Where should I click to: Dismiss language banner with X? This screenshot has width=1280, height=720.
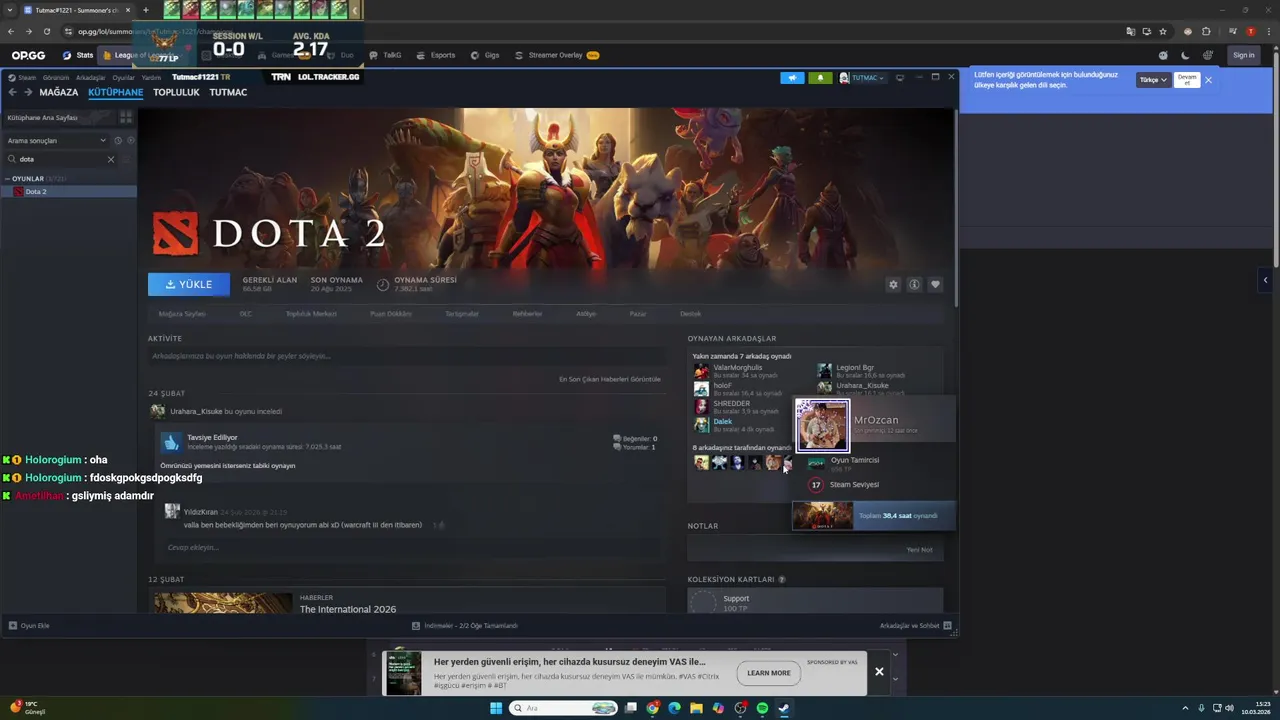coord(1208,80)
